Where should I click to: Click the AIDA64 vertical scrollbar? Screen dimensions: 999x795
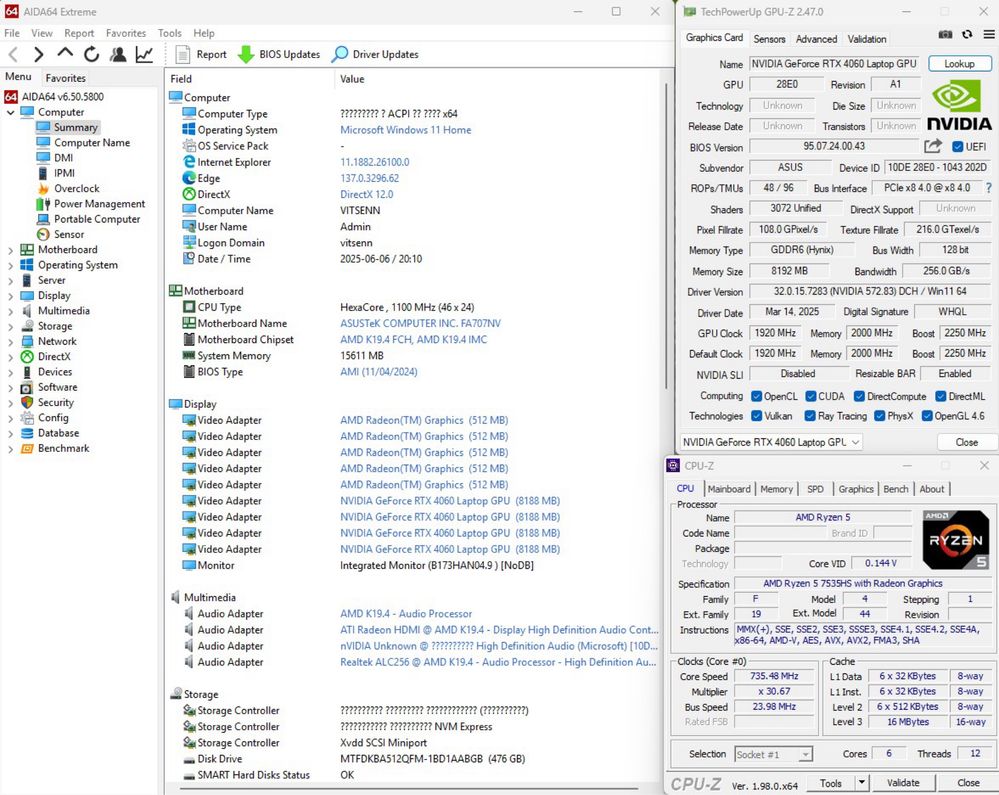click(667, 236)
